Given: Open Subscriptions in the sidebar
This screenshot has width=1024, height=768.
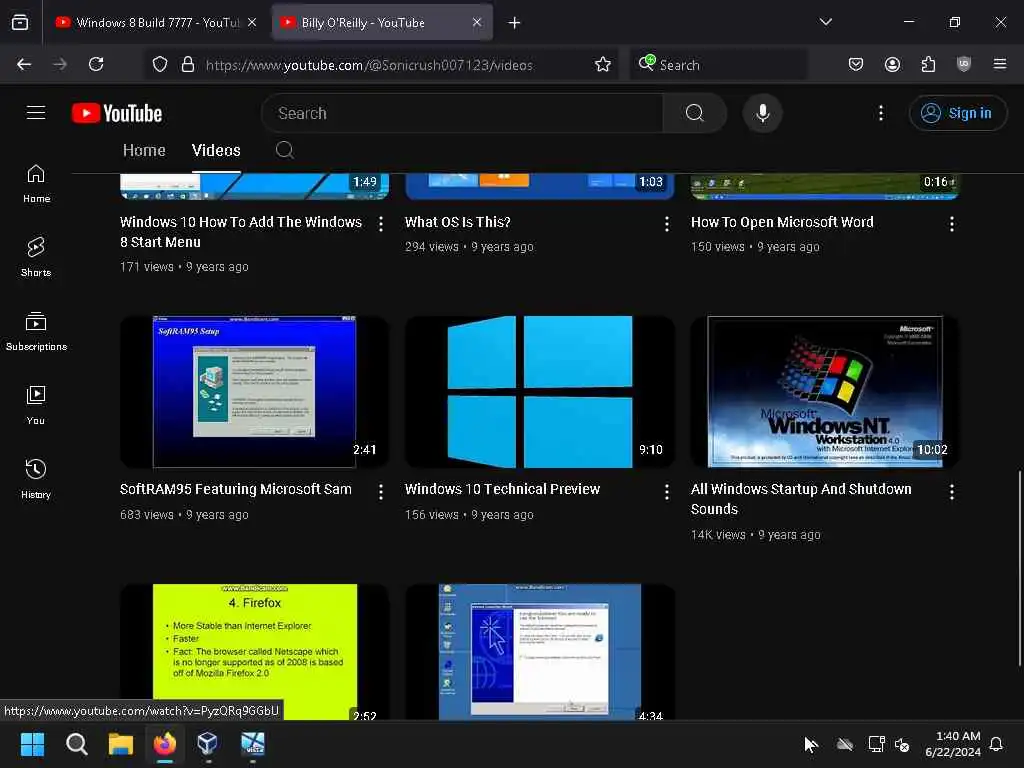Looking at the screenshot, I should [x=36, y=332].
